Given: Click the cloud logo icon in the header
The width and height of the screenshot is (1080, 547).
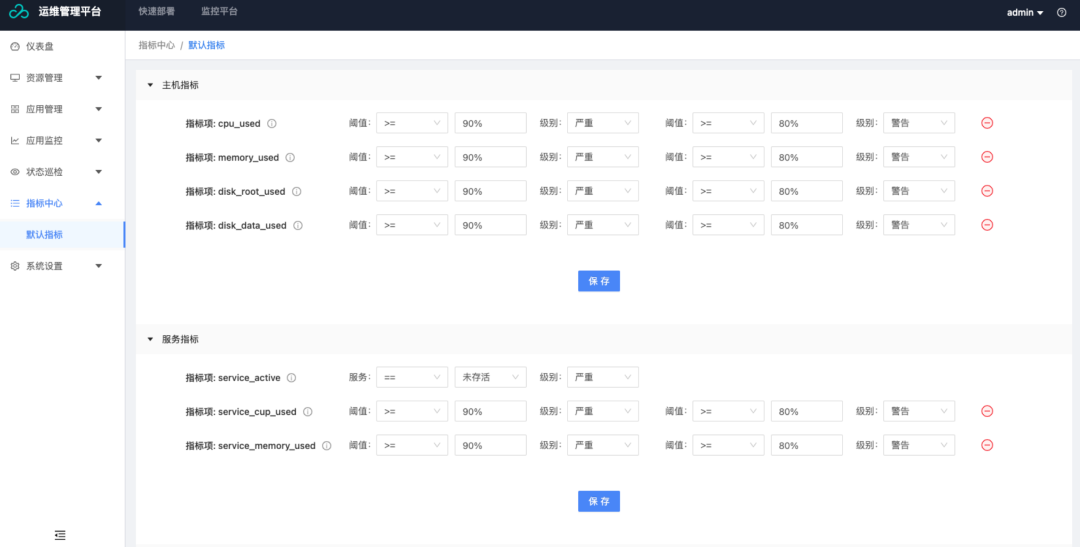Looking at the screenshot, I should (19, 12).
